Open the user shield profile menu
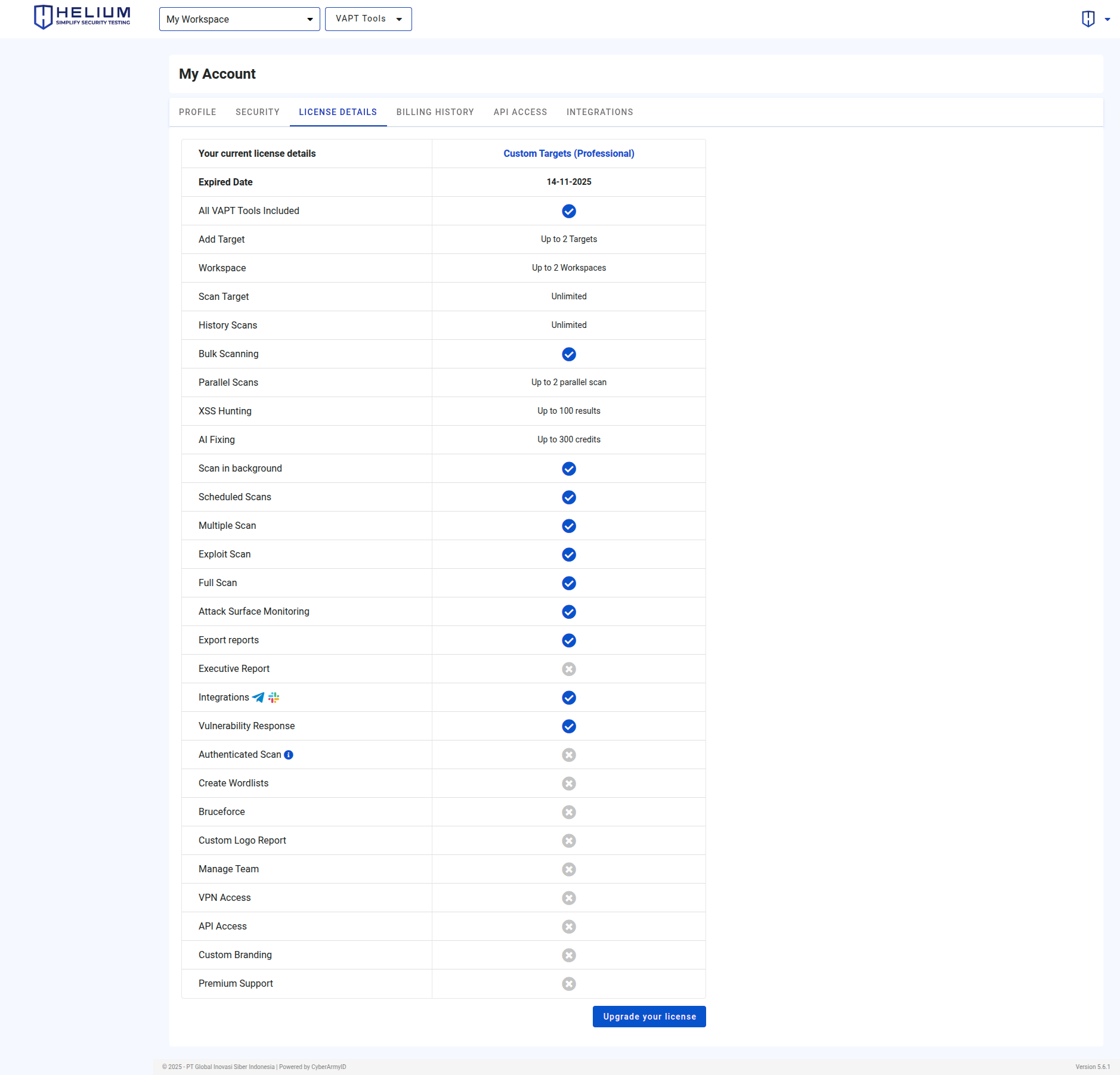Screen dimensions: 1120x1075 [1088, 19]
